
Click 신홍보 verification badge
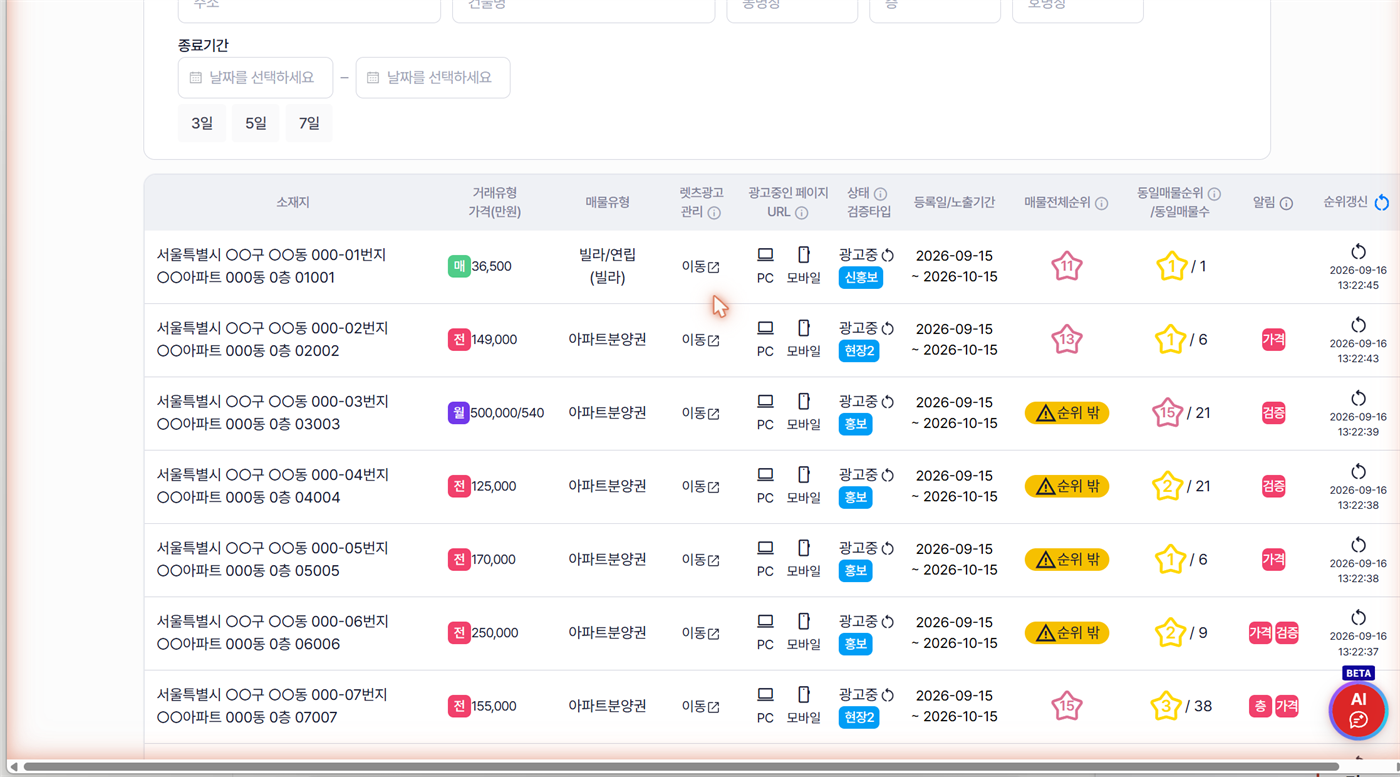tap(861, 277)
